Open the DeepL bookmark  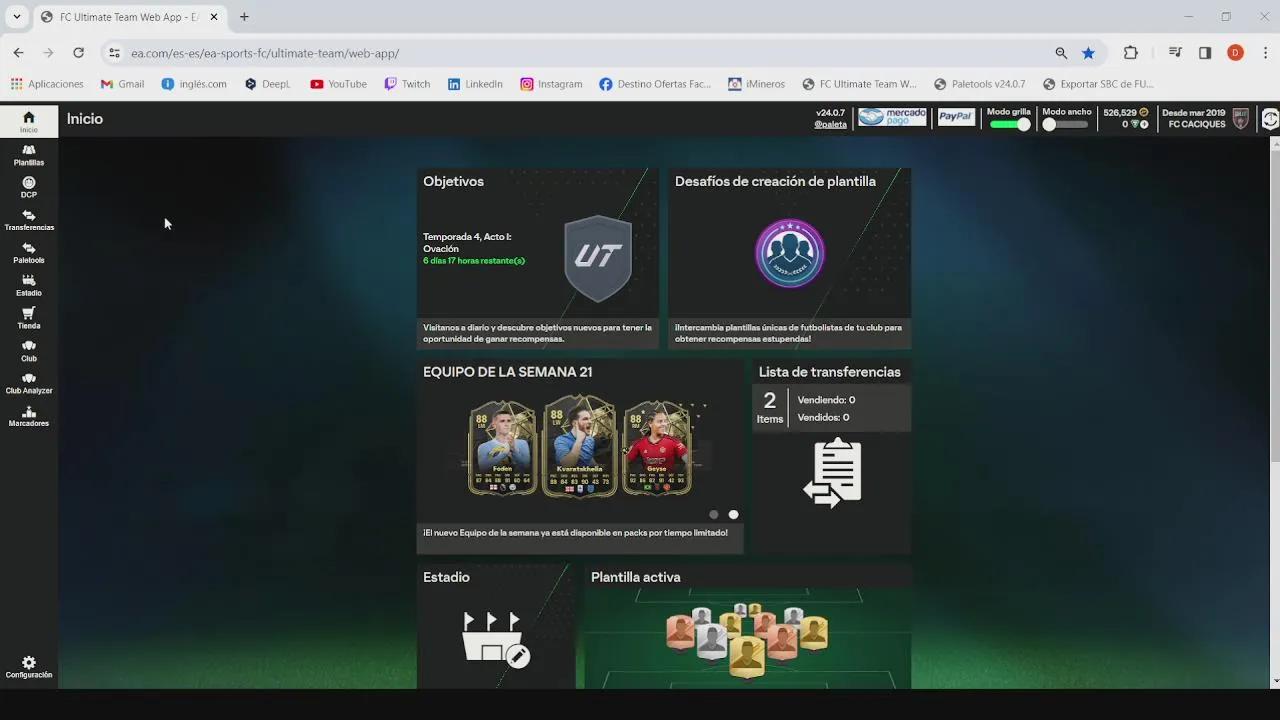point(267,84)
